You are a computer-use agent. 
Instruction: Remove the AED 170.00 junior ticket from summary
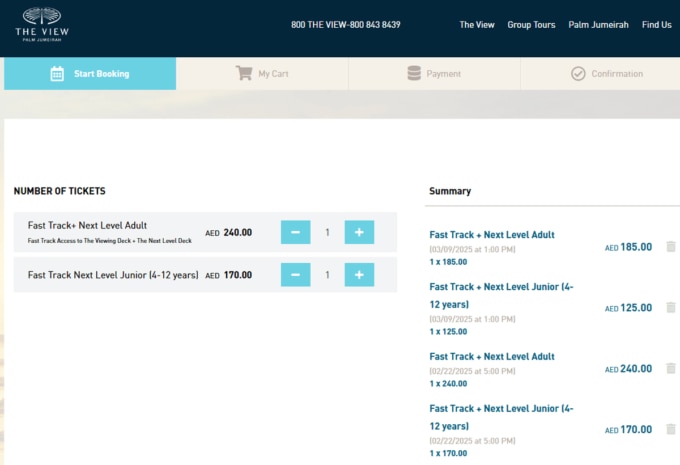pos(670,429)
